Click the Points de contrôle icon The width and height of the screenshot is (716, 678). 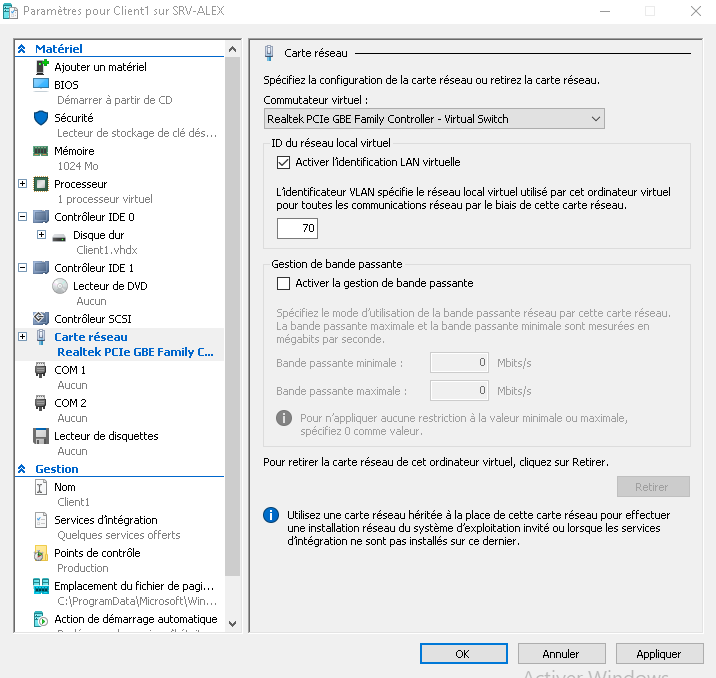[x=41, y=553]
